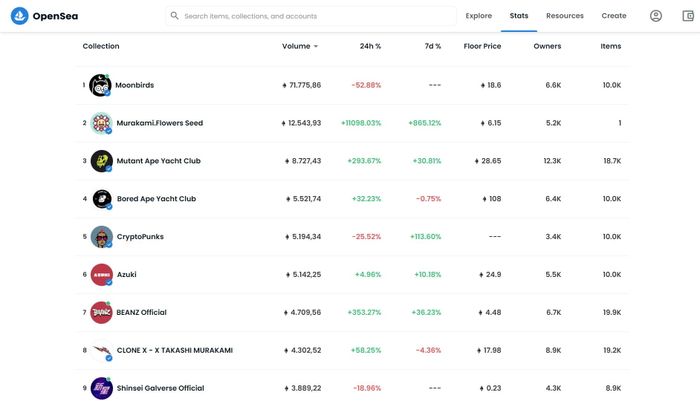Click the BEANZ Official avatar
This screenshot has height=401, width=700.
[x=101, y=313]
